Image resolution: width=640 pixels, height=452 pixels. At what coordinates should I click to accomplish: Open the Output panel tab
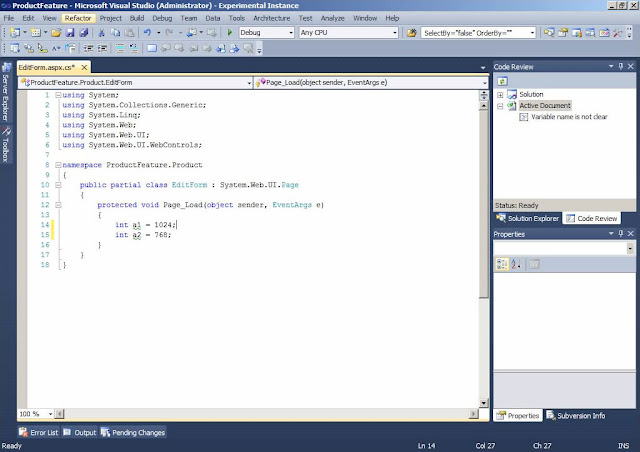tap(80, 432)
